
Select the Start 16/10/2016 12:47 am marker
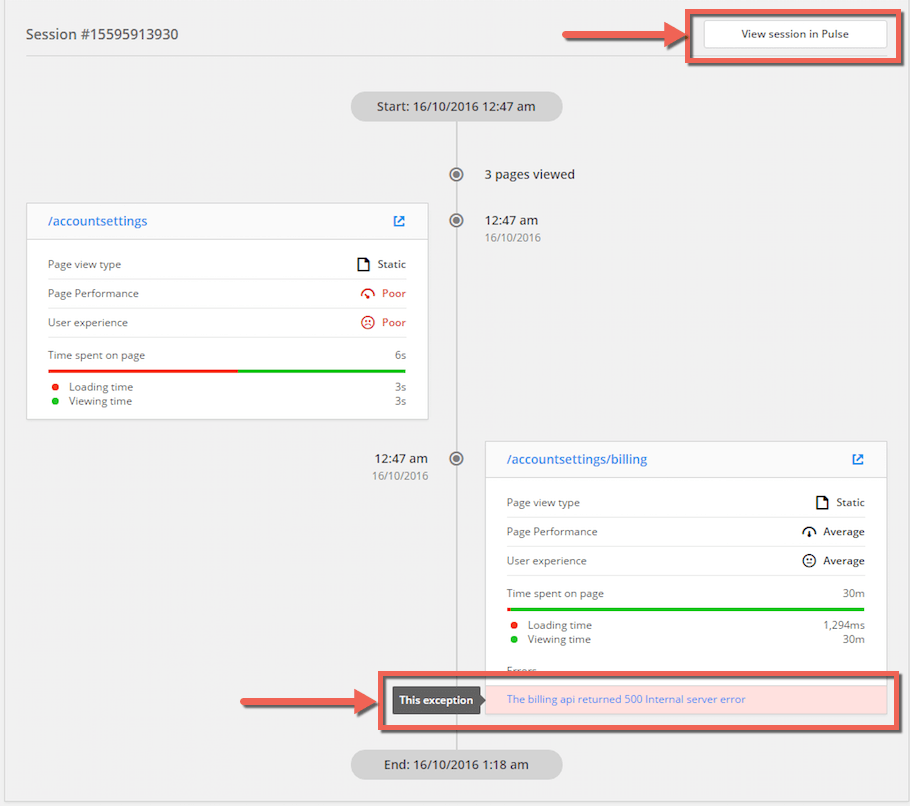click(456, 106)
